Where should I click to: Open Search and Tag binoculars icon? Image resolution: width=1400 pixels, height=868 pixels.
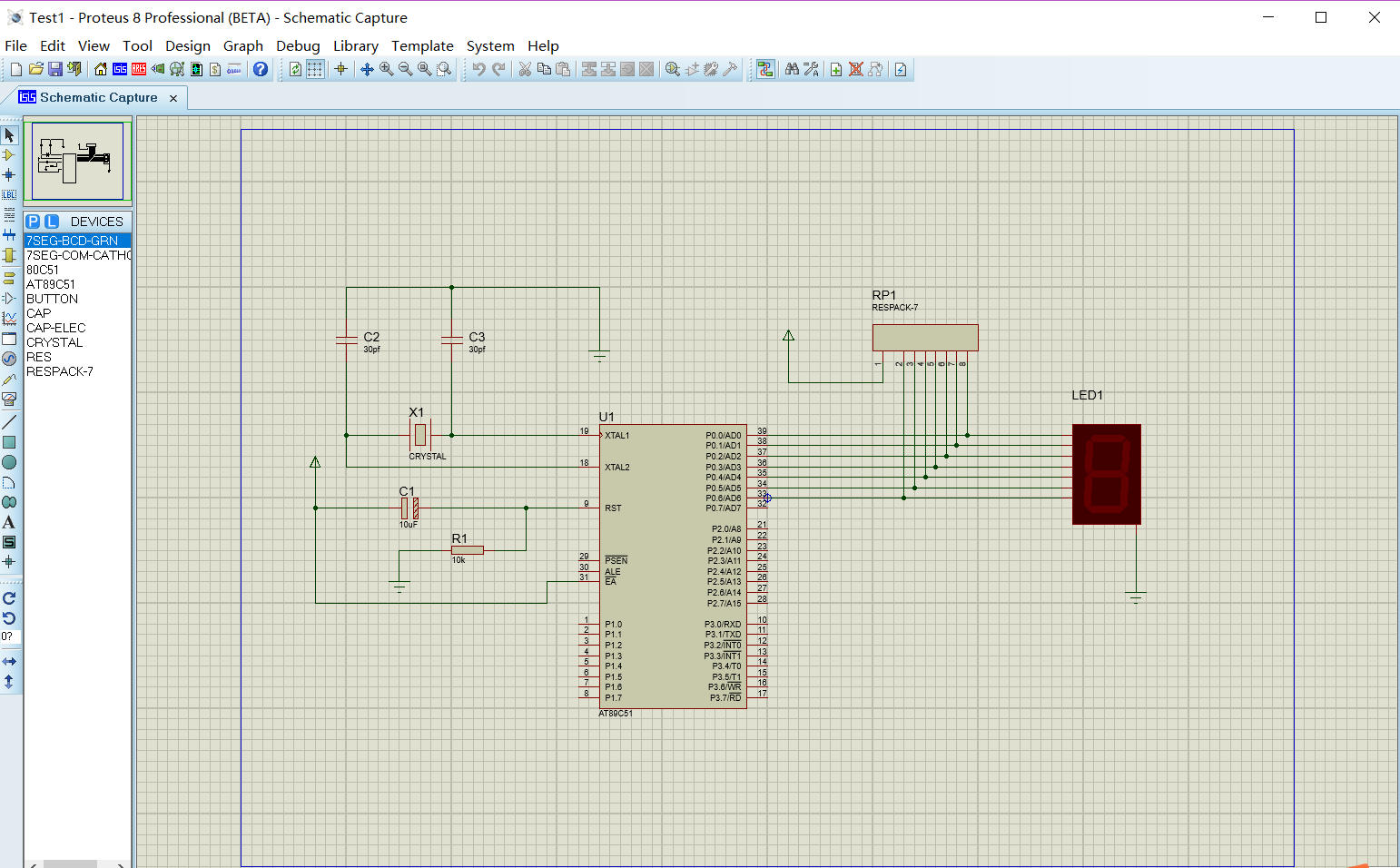click(x=792, y=69)
